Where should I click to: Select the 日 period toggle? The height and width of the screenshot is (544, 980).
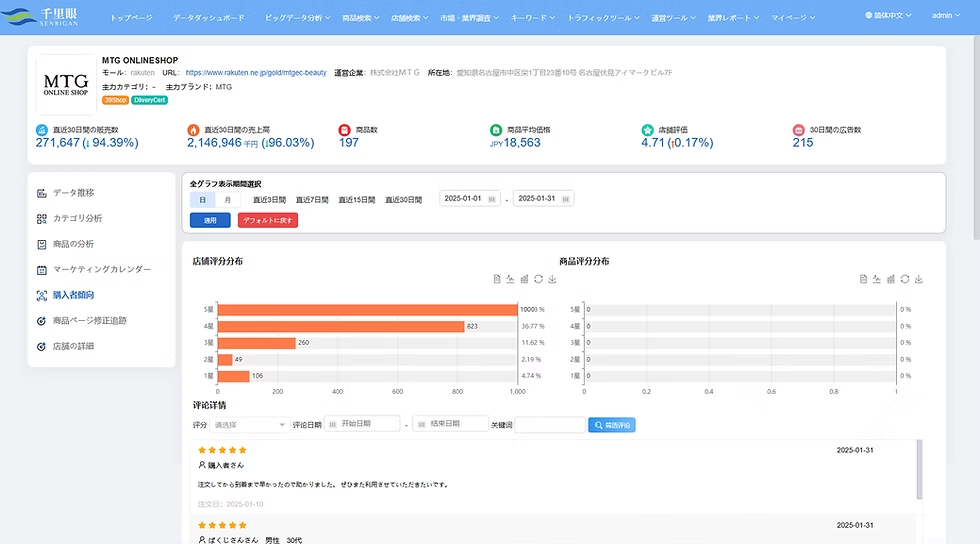click(x=202, y=200)
